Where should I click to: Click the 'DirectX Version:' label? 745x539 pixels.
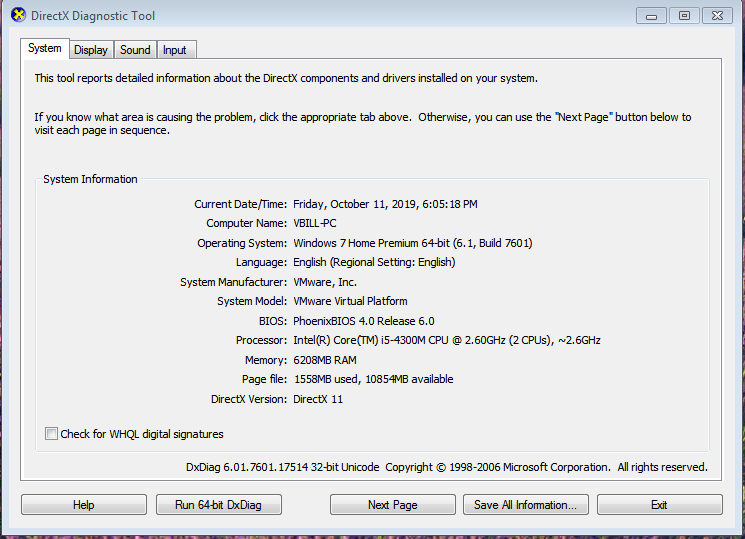(x=249, y=399)
